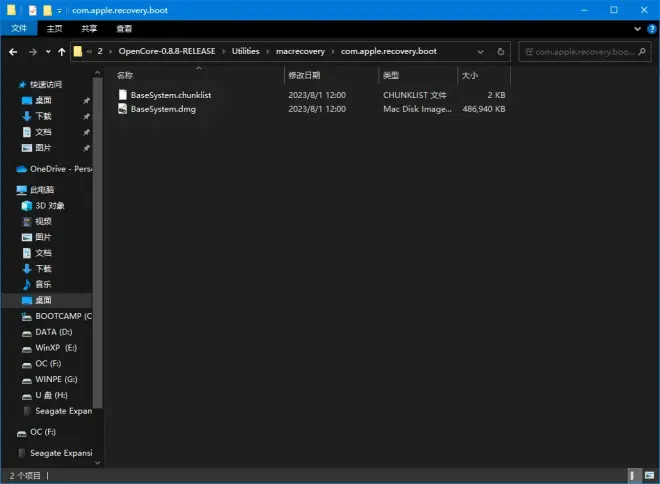Open the quick access toolbar customize dropdown

tap(59, 11)
